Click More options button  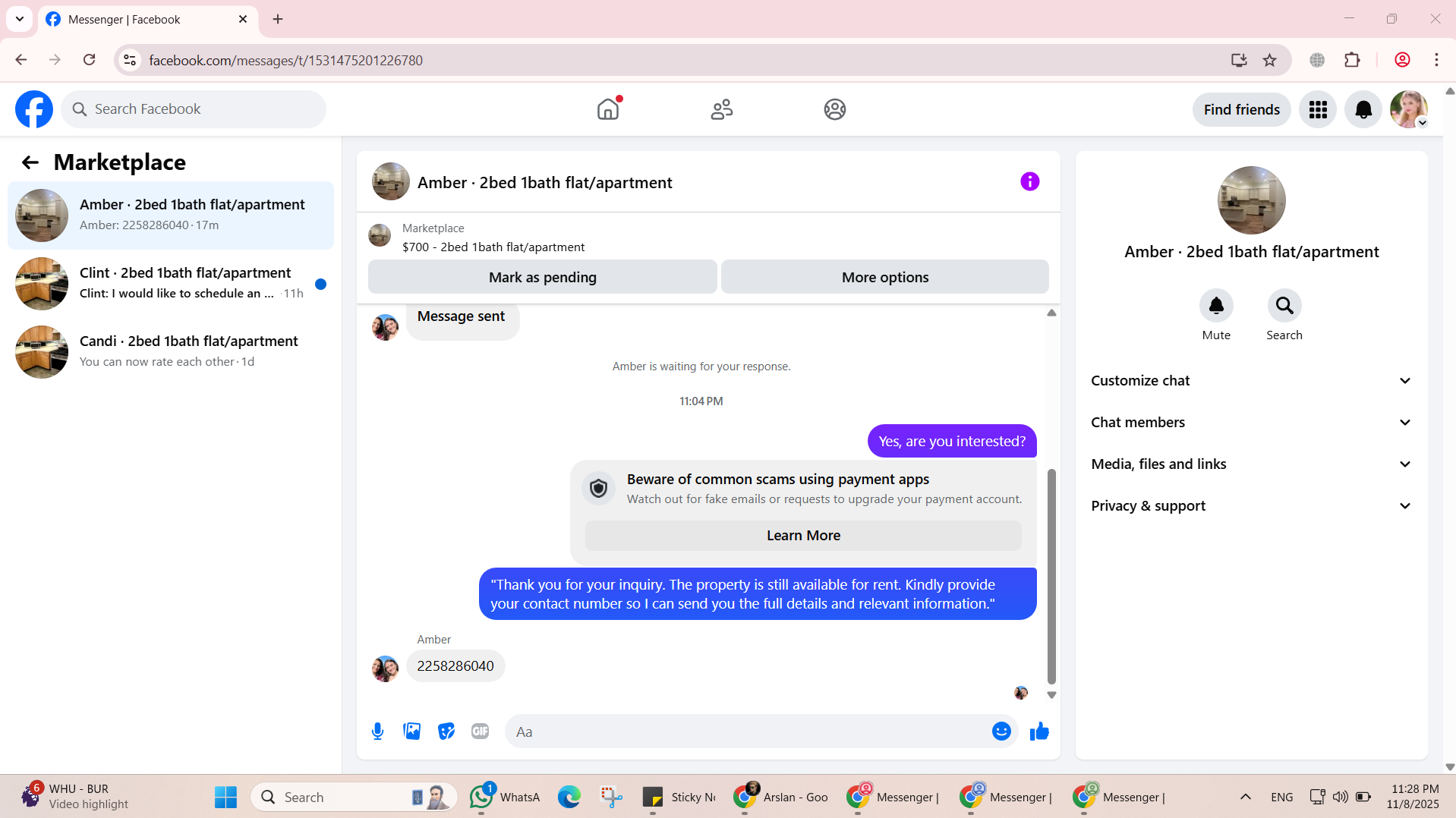point(885,277)
